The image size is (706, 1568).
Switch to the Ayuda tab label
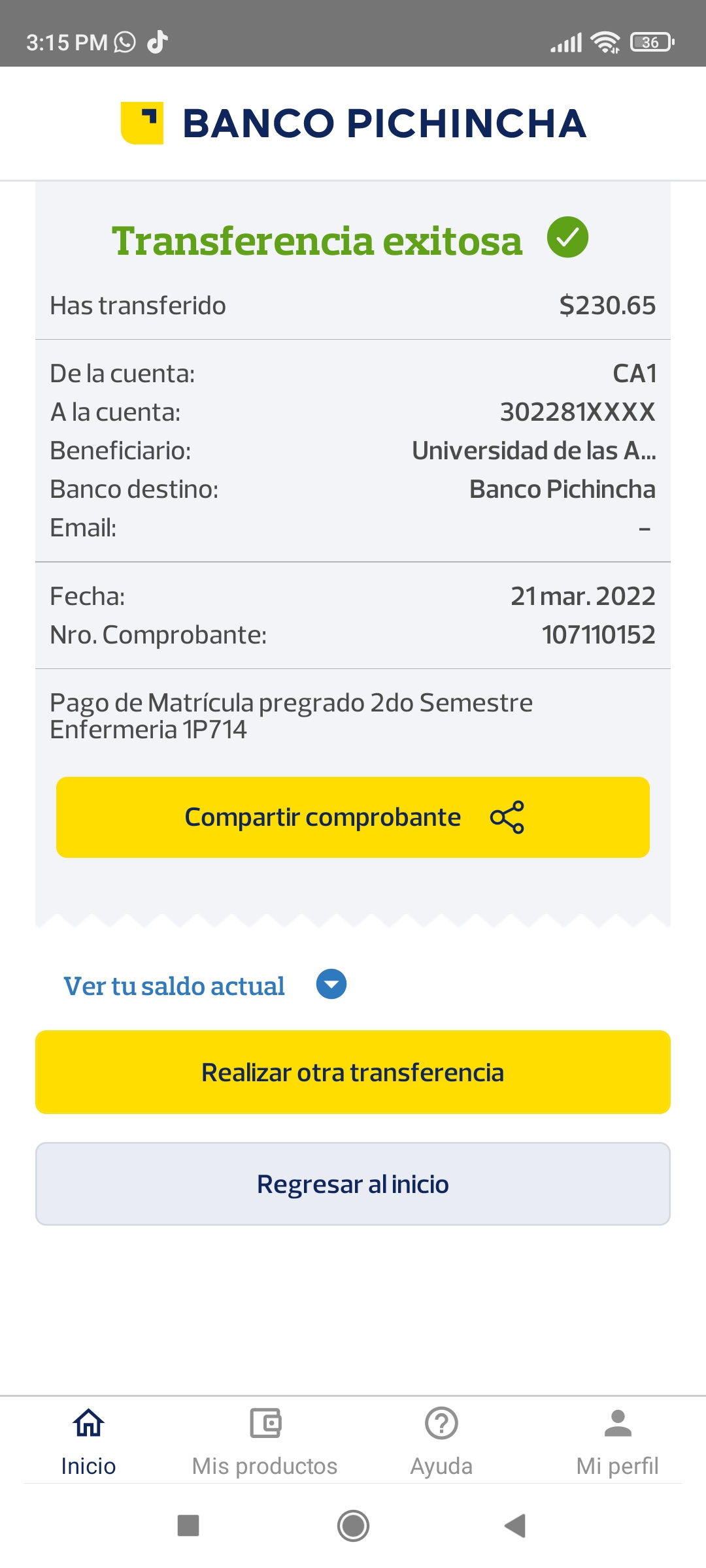(441, 1466)
